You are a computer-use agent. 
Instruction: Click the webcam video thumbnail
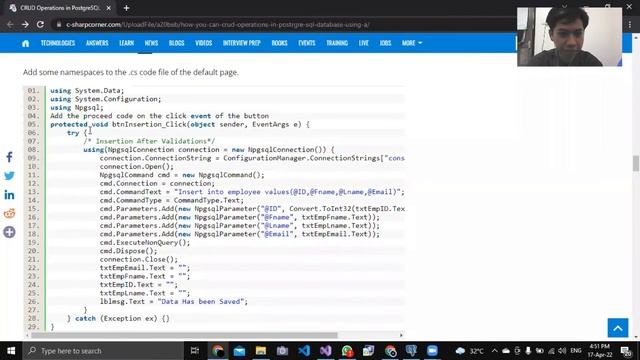coord(569,37)
